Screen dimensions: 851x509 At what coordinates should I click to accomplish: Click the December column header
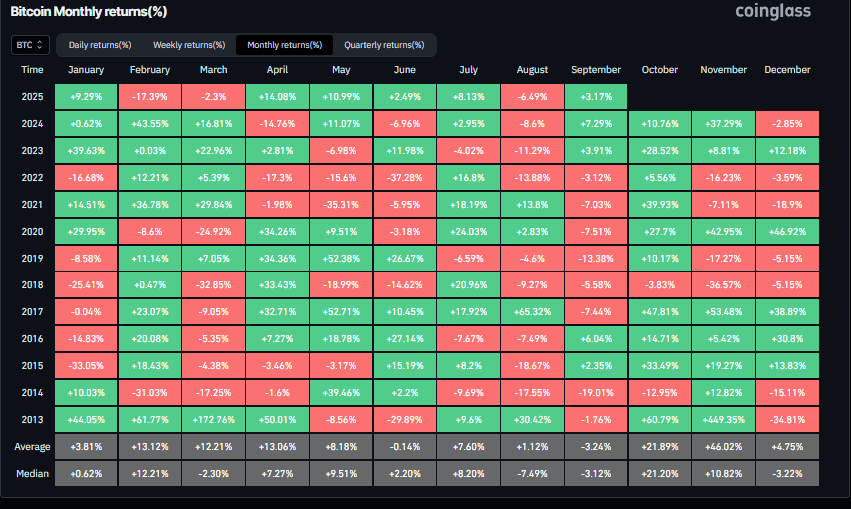[x=788, y=70]
